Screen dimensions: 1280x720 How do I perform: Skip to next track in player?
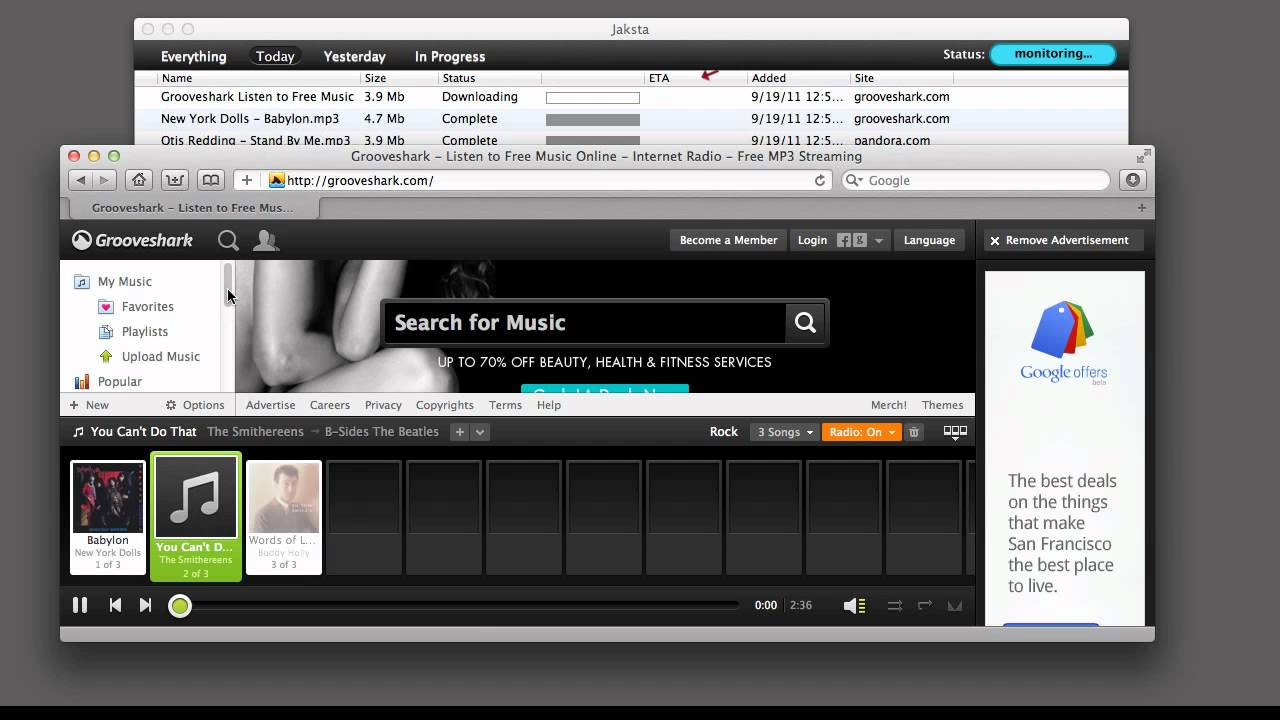coord(145,605)
